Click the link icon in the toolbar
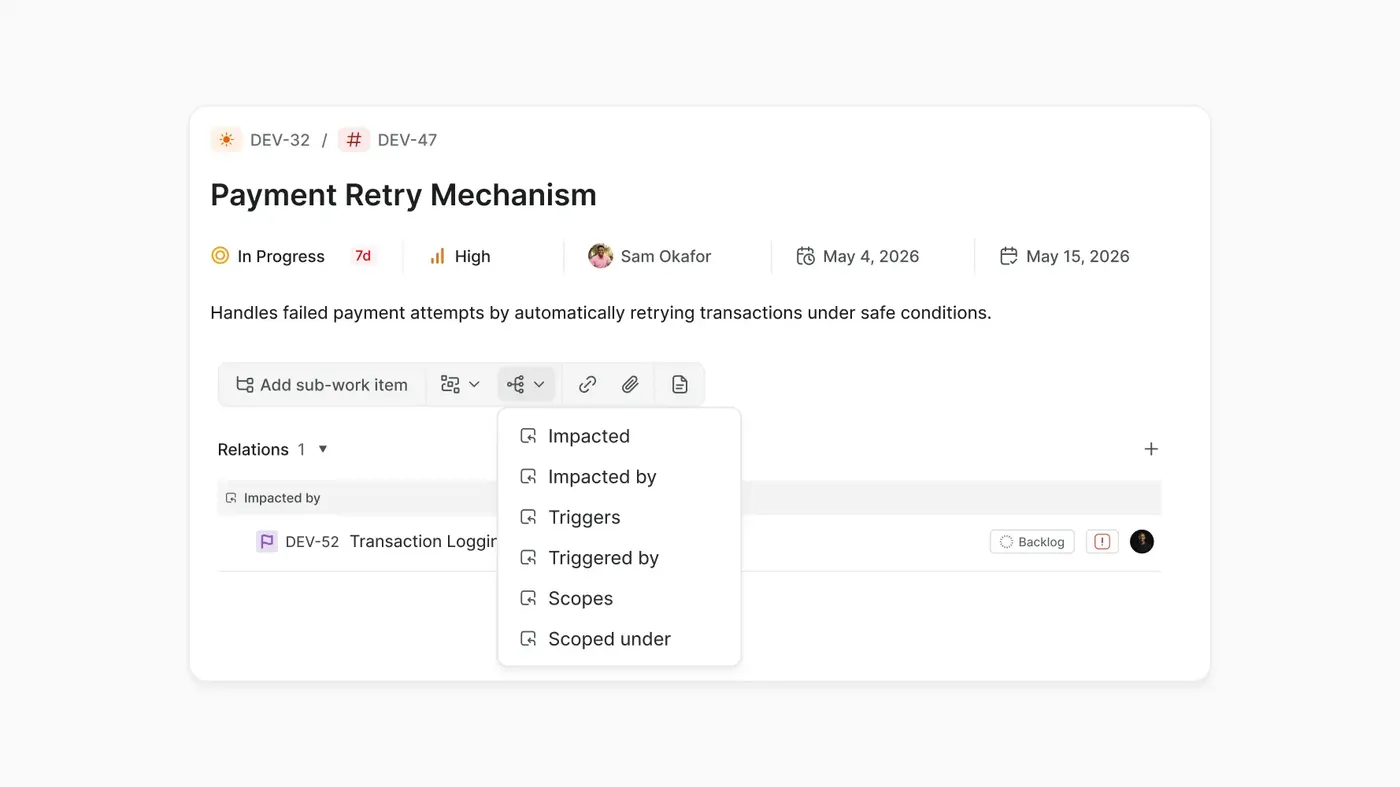The height and width of the screenshot is (787, 1400). click(x=588, y=385)
